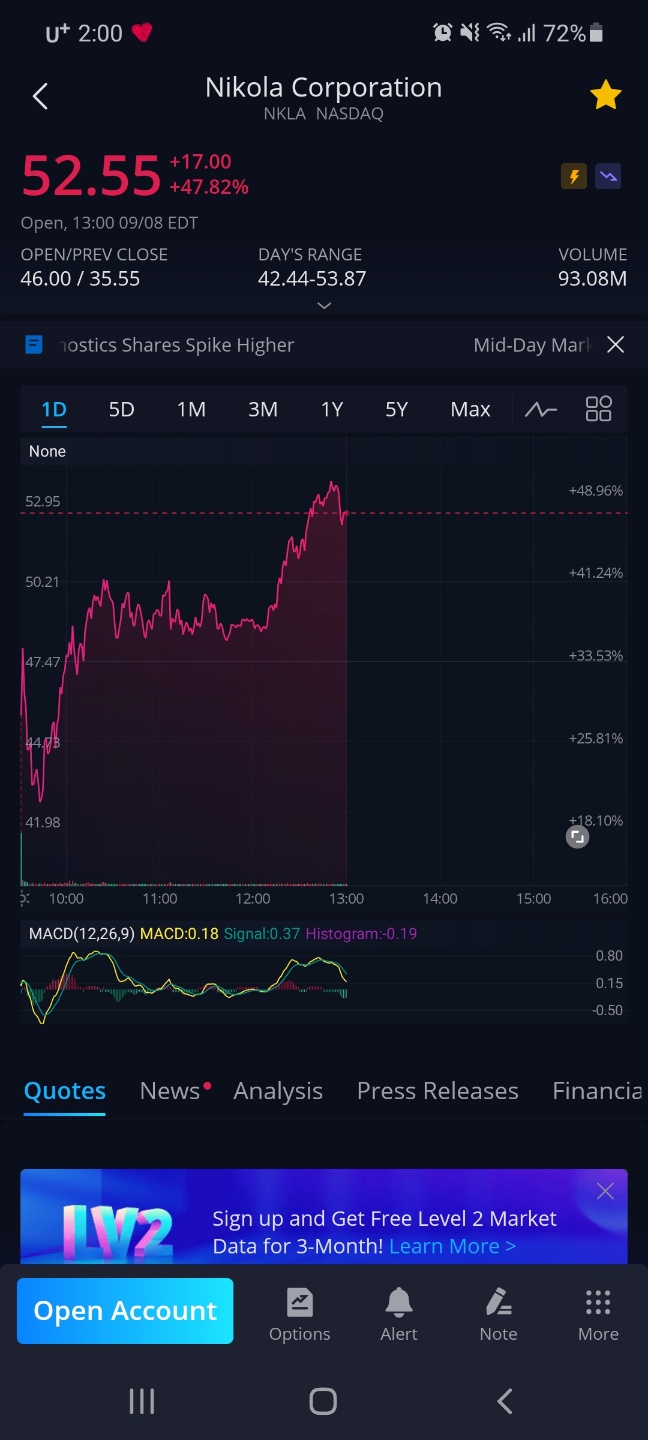
Task: Follow the Learn More link
Action: tap(453, 1246)
